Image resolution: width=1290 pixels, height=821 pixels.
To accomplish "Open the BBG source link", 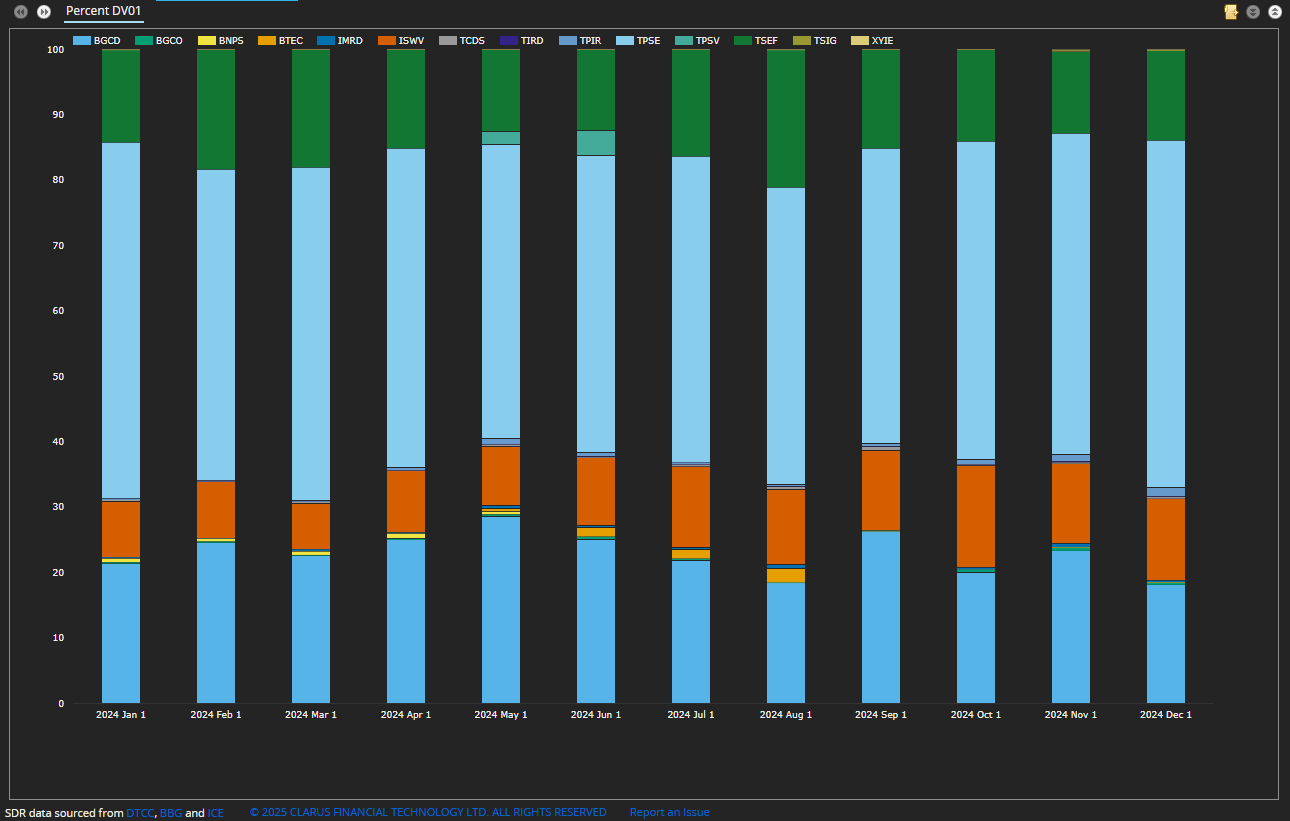I will [x=170, y=812].
